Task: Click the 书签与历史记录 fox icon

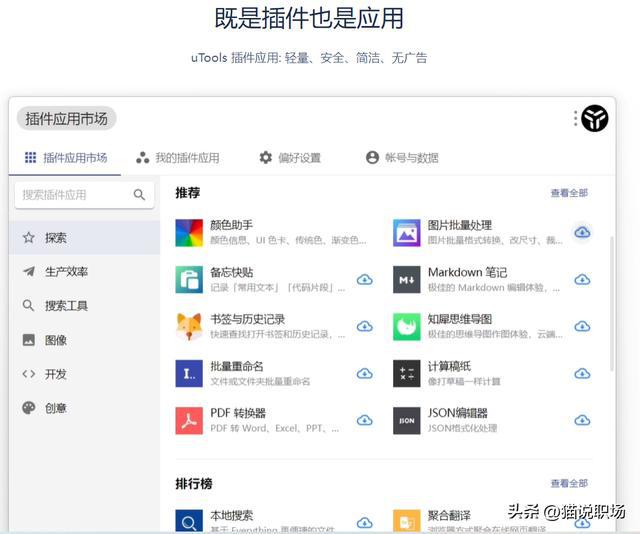Action: point(189,326)
